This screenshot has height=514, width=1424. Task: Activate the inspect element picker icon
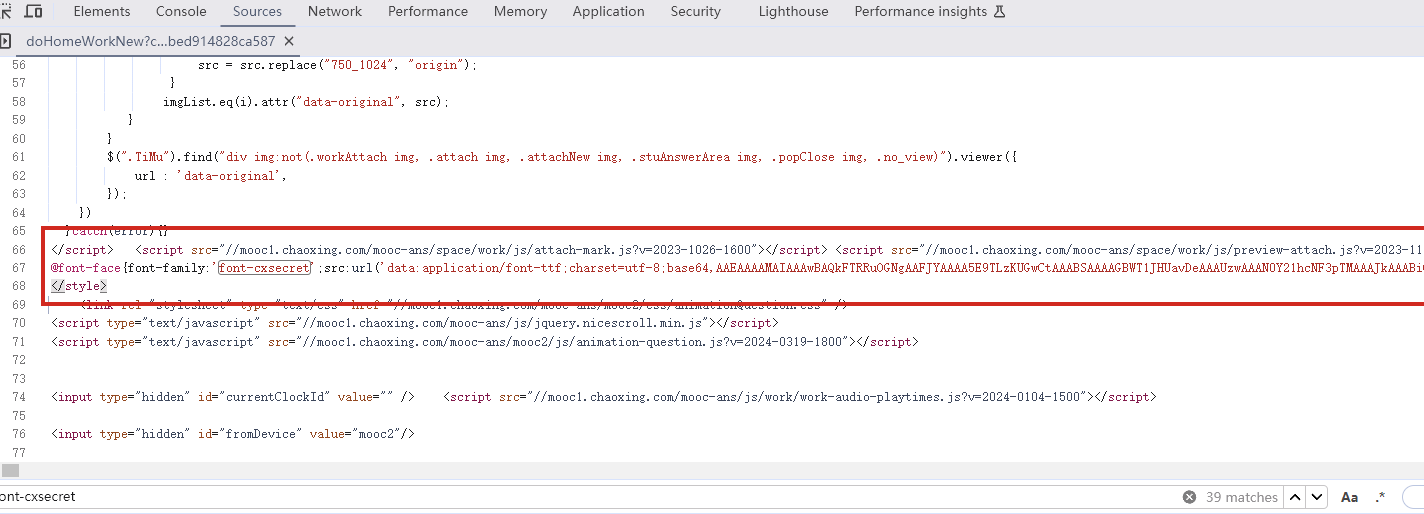tap(5, 12)
